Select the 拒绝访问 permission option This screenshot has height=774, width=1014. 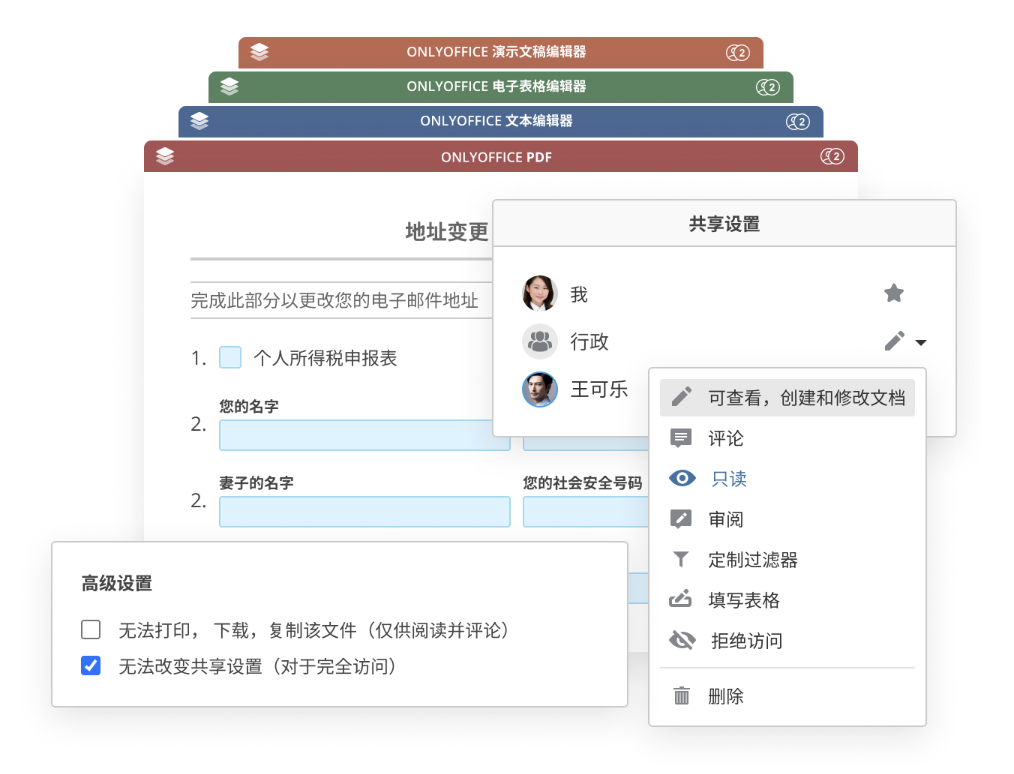[x=787, y=641]
